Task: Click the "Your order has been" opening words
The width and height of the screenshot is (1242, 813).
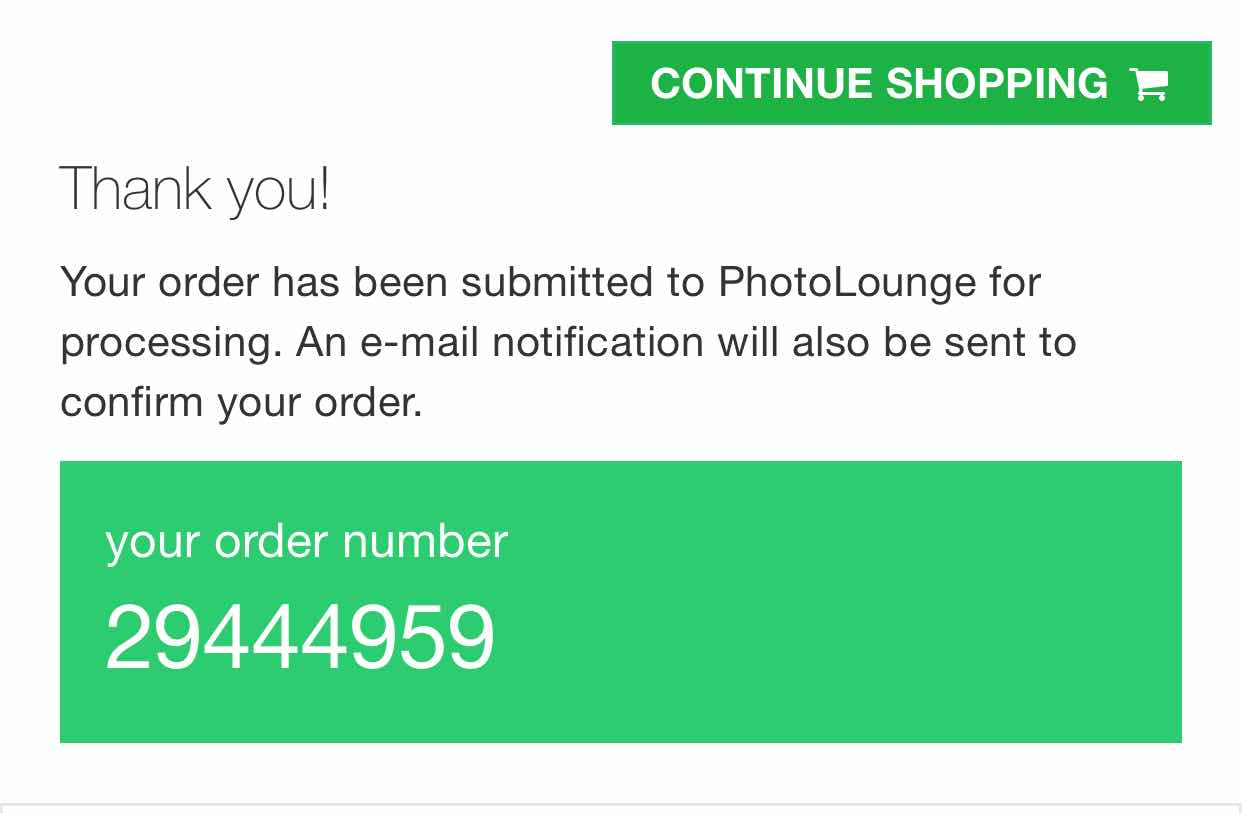Action: (252, 282)
